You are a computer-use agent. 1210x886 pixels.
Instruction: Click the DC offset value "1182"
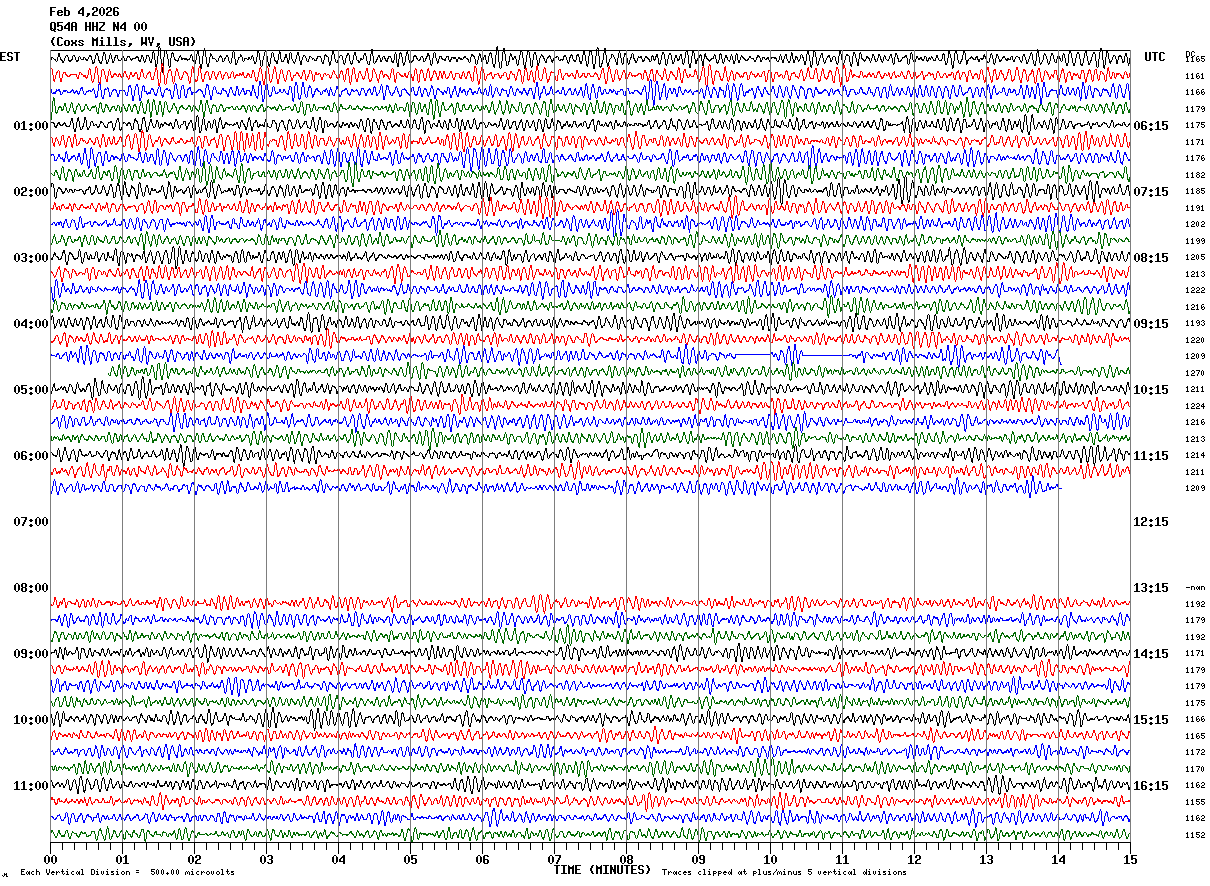(1195, 175)
